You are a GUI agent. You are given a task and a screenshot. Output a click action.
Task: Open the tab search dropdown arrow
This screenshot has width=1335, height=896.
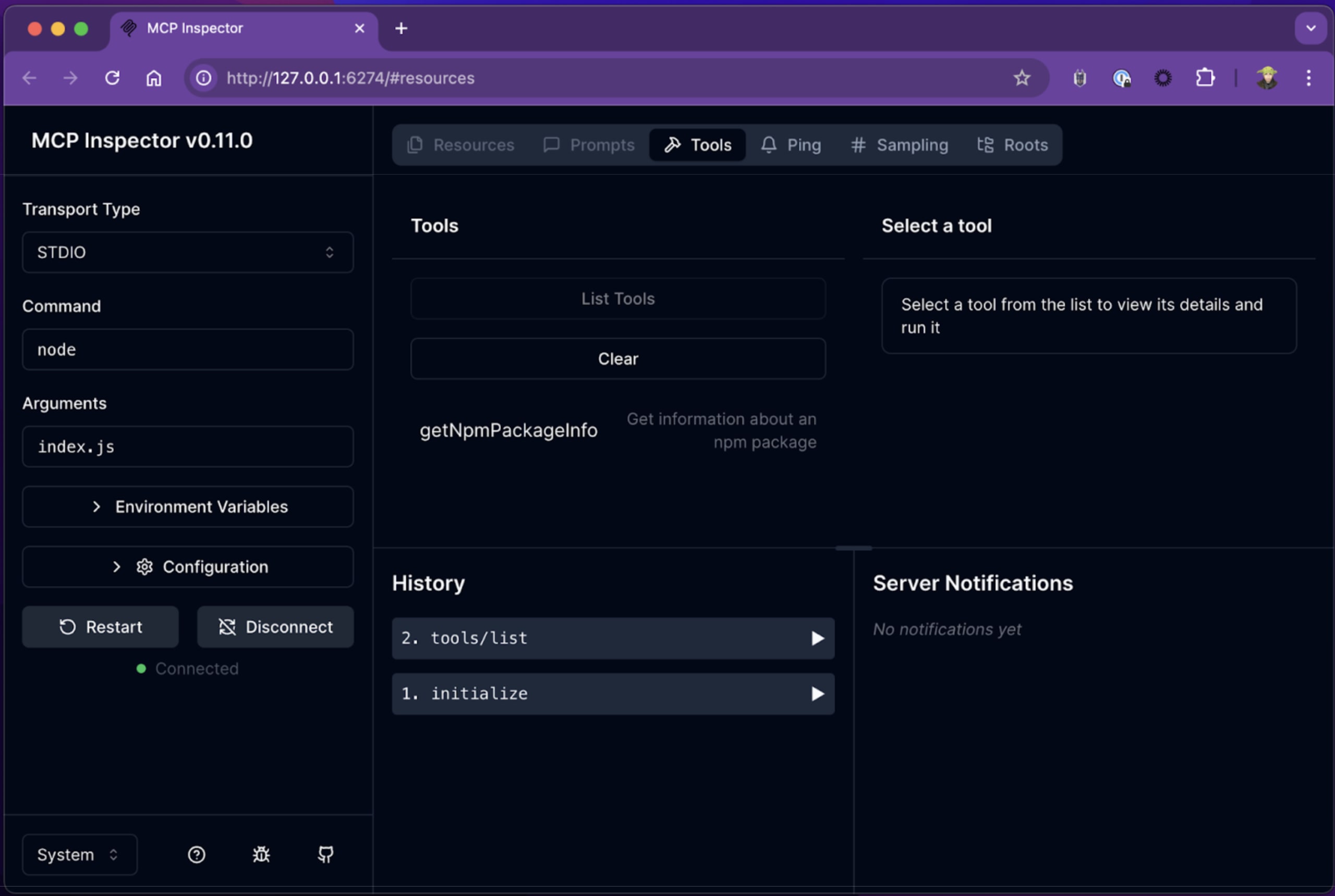click(x=1311, y=28)
